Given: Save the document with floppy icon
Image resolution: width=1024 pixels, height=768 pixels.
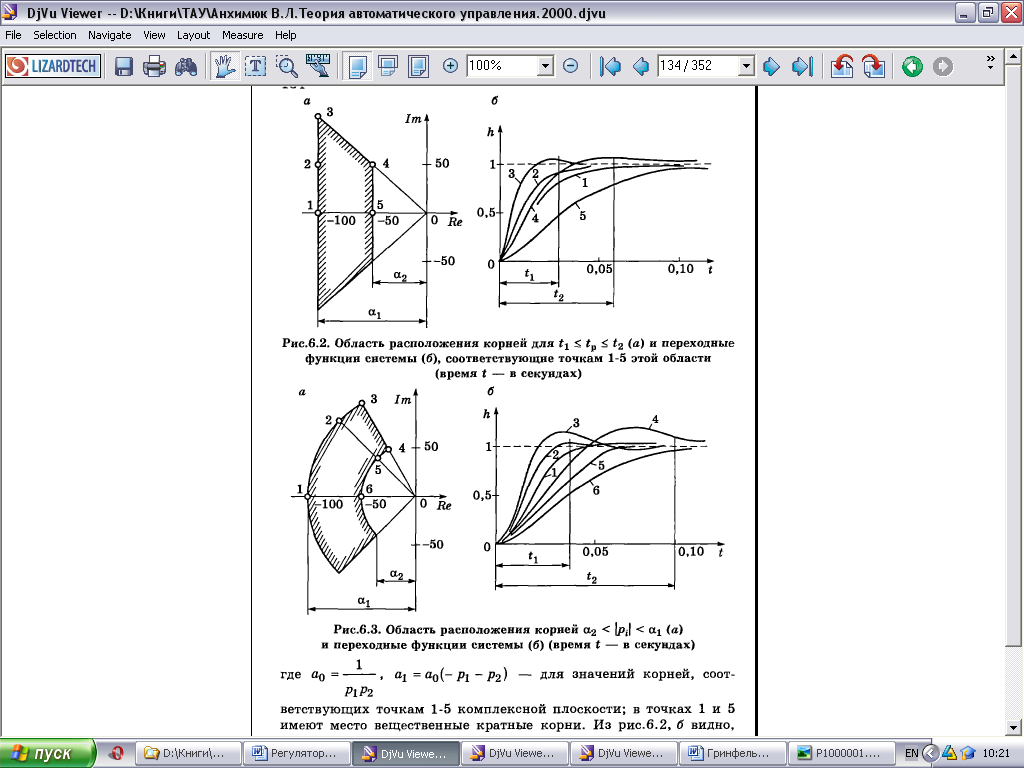Looking at the screenshot, I should (123, 66).
